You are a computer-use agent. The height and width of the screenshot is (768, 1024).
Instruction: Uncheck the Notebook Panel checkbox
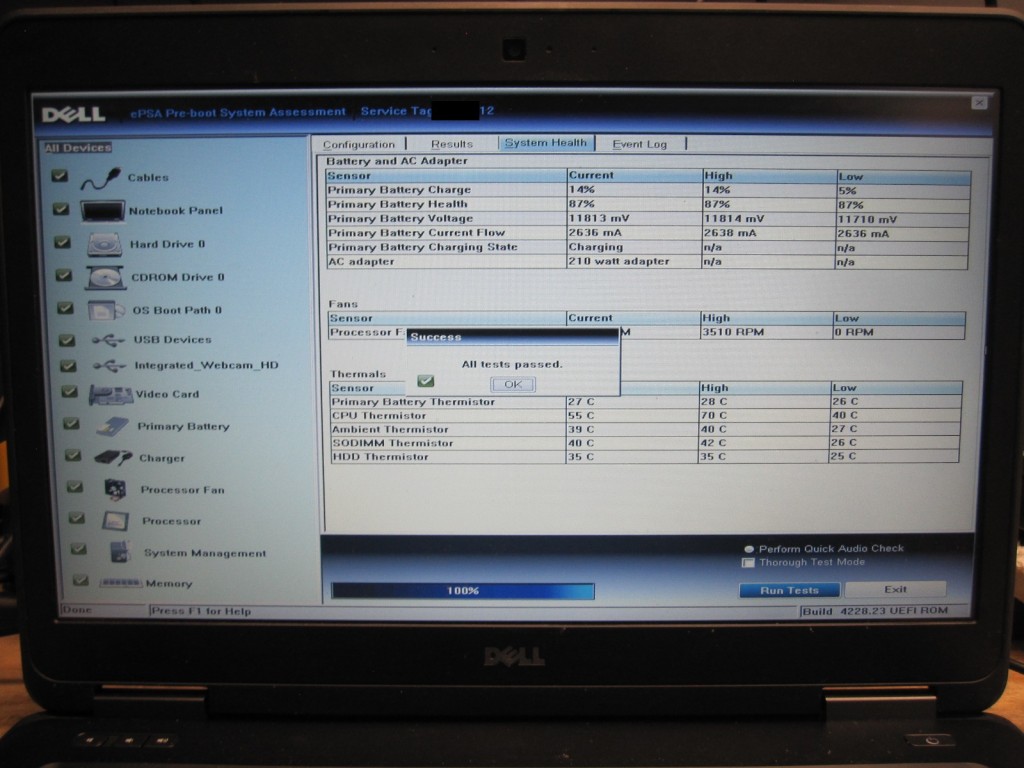[x=61, y=209]
